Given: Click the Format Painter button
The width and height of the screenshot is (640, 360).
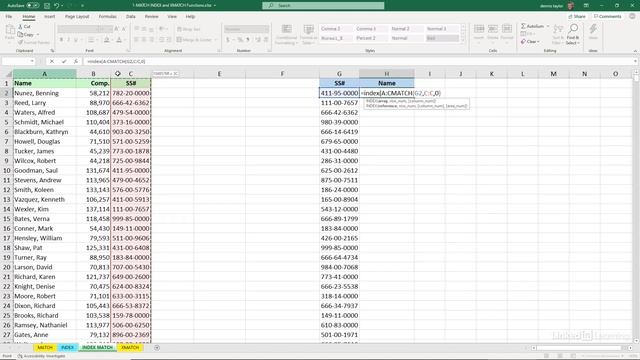Looking at the screenshot, I should click(33, 42).
